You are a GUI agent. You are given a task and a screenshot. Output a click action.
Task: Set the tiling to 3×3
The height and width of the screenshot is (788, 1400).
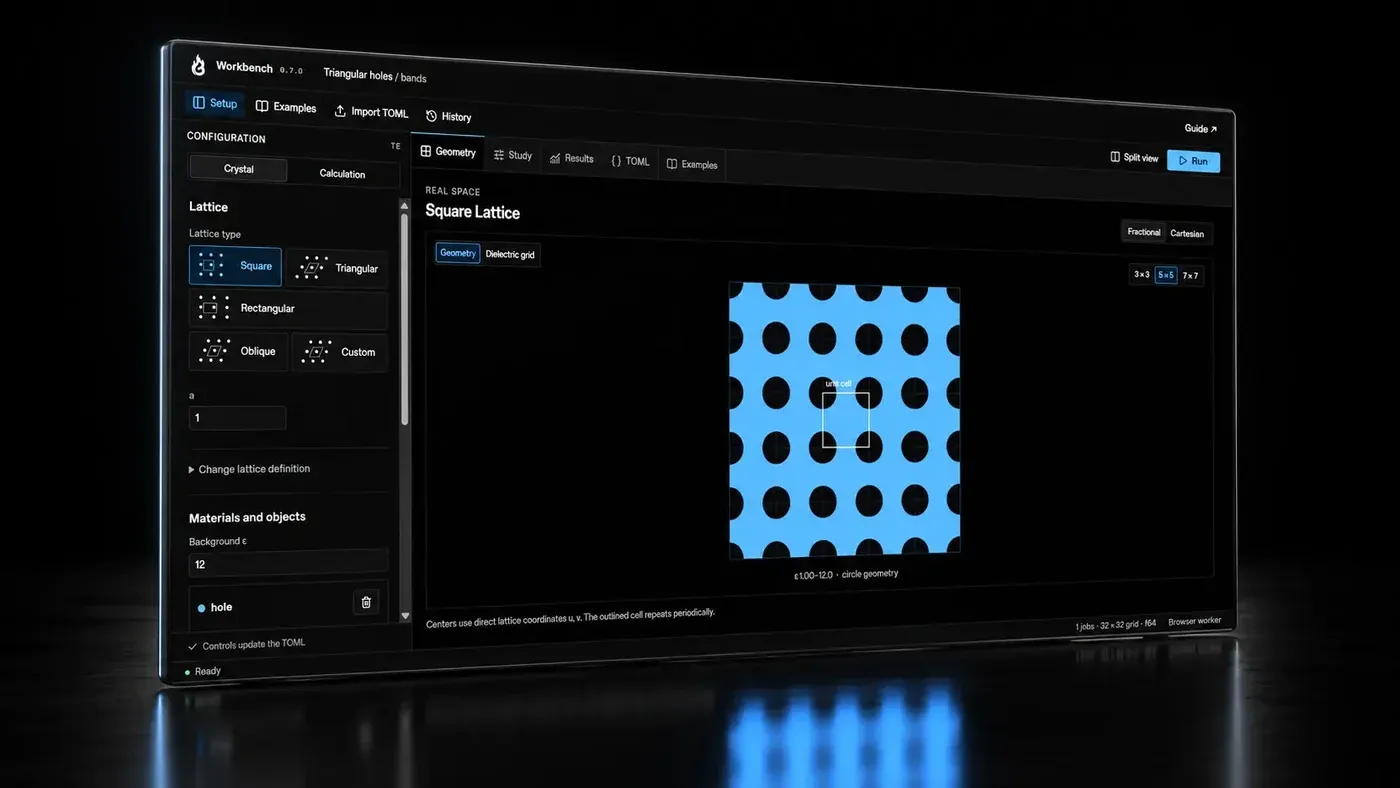pyautogui.click(x=1141, y=274)
